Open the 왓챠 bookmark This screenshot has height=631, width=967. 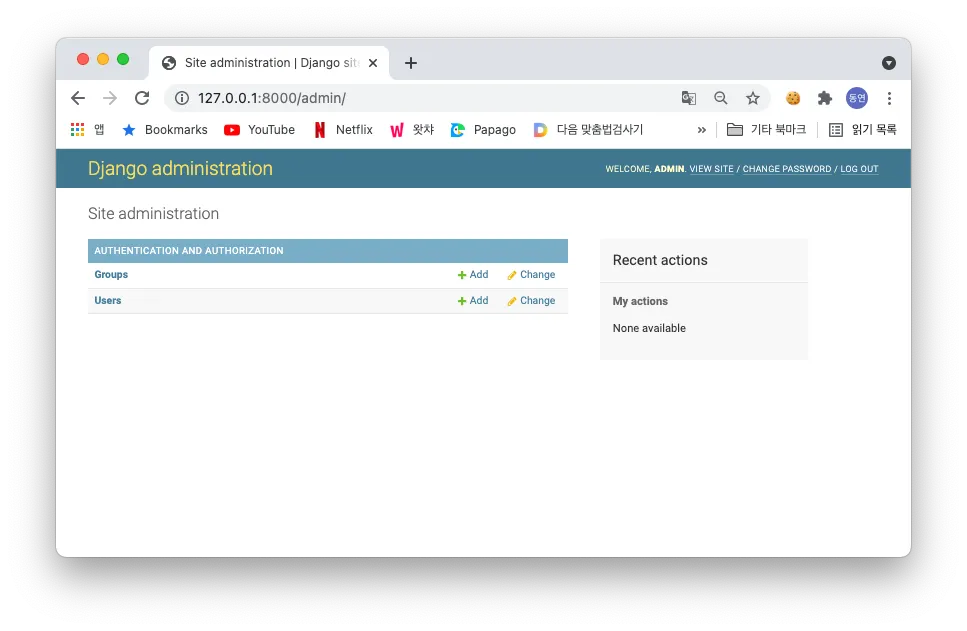click(412, 130)
